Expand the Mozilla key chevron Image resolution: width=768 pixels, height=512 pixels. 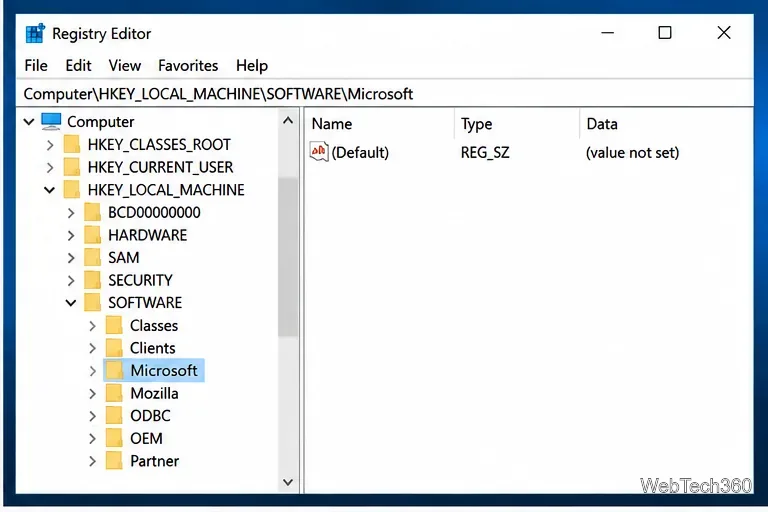tap(93, 394)
